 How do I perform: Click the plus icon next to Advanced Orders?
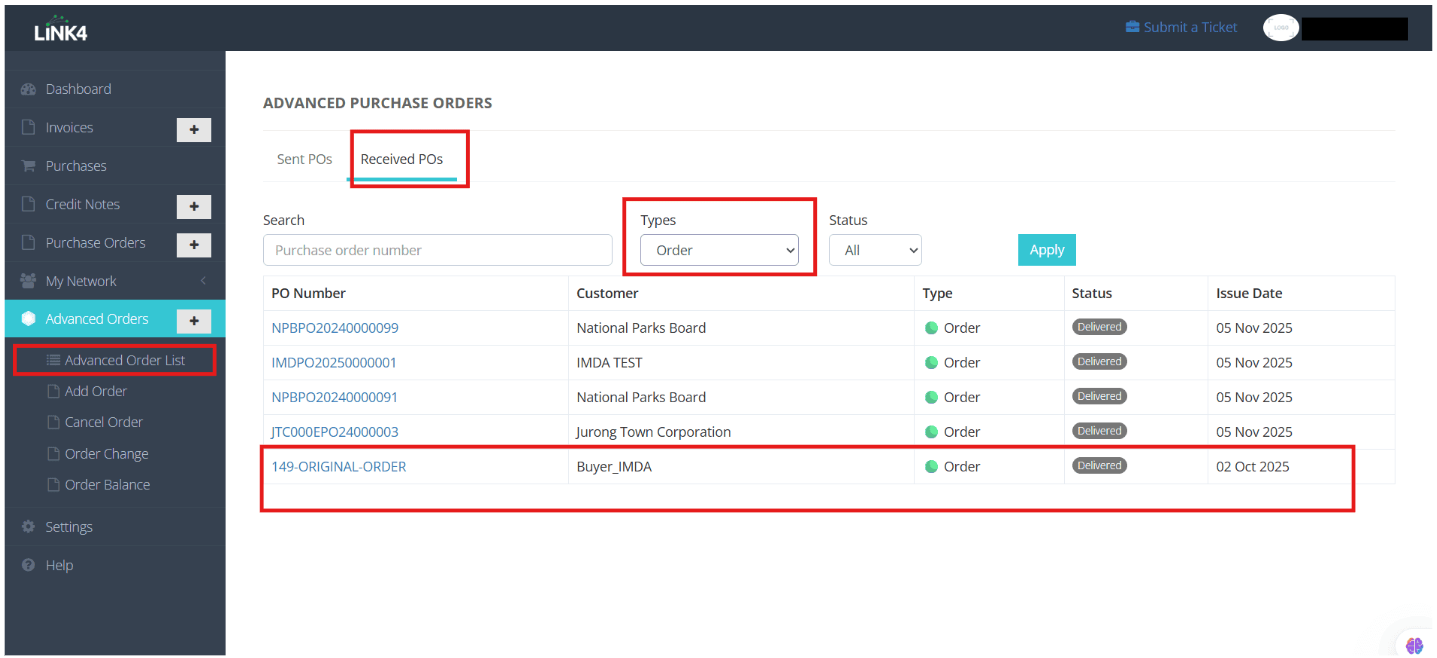coord(193,320)
